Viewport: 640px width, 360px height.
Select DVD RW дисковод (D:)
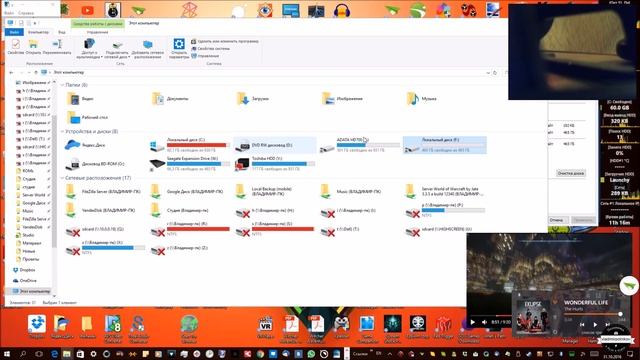pos(275,145)
